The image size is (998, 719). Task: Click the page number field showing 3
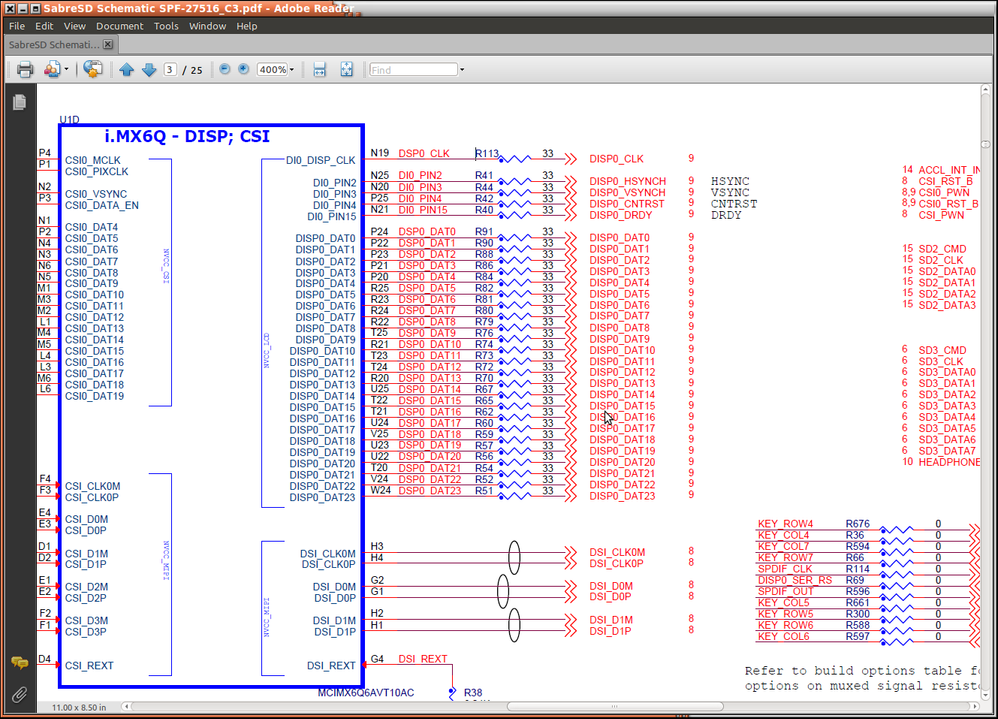[169, 69]
